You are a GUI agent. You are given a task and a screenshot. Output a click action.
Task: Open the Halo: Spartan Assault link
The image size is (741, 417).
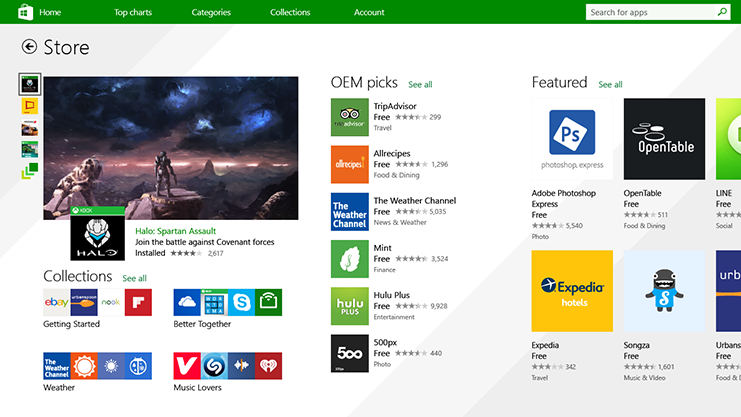(x=175, y=231)
